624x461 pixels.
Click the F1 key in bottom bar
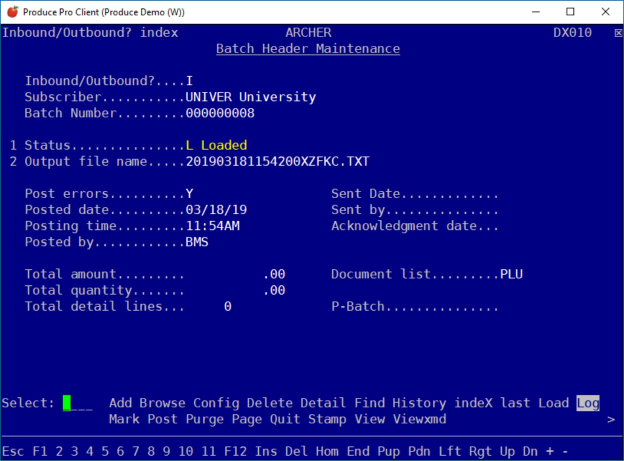pyautogui.click(x=40, y=451)
